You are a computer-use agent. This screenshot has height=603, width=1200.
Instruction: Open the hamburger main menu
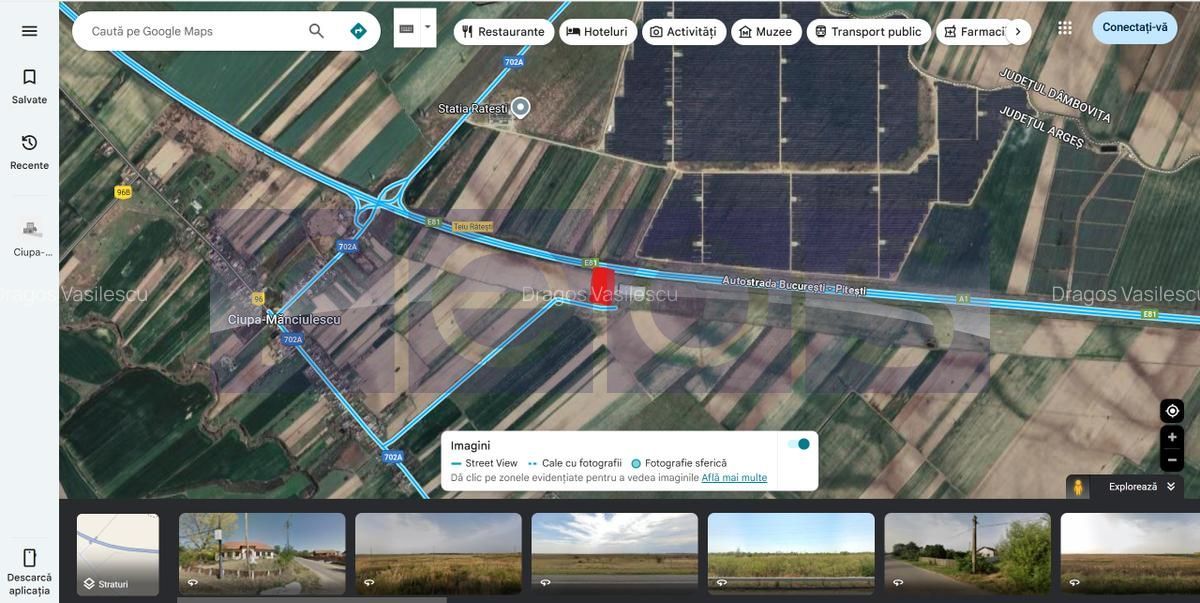click(28, 29)
